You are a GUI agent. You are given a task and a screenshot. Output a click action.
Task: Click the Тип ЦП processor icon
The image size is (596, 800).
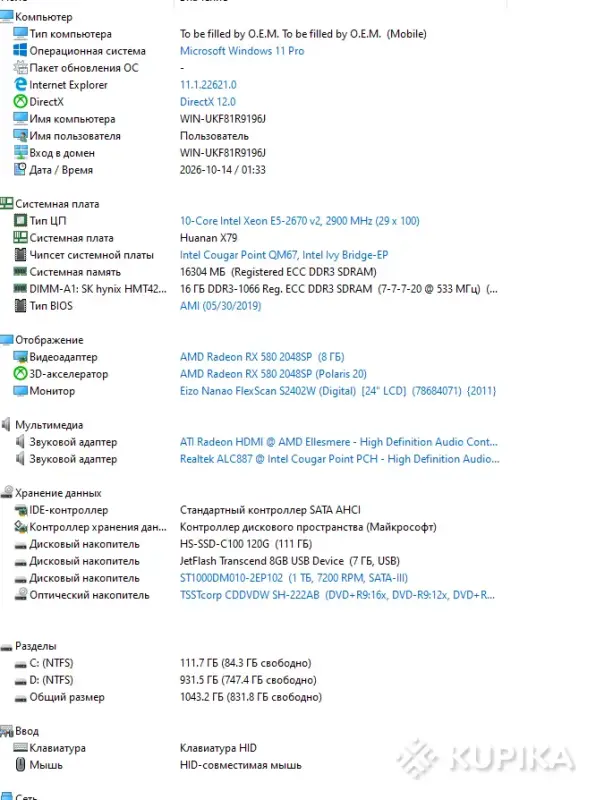(20, 220)
